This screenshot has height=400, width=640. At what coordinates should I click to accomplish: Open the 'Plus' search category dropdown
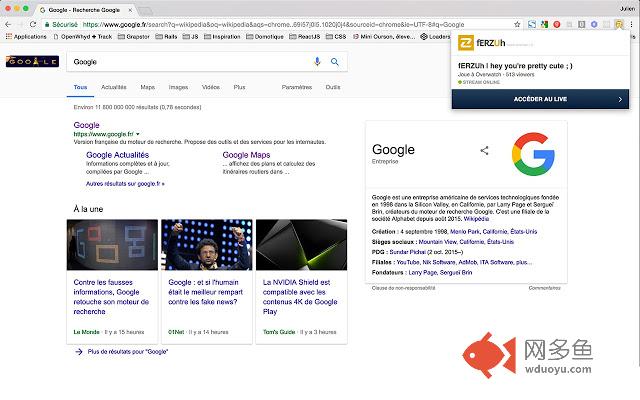tap(240, 87)
